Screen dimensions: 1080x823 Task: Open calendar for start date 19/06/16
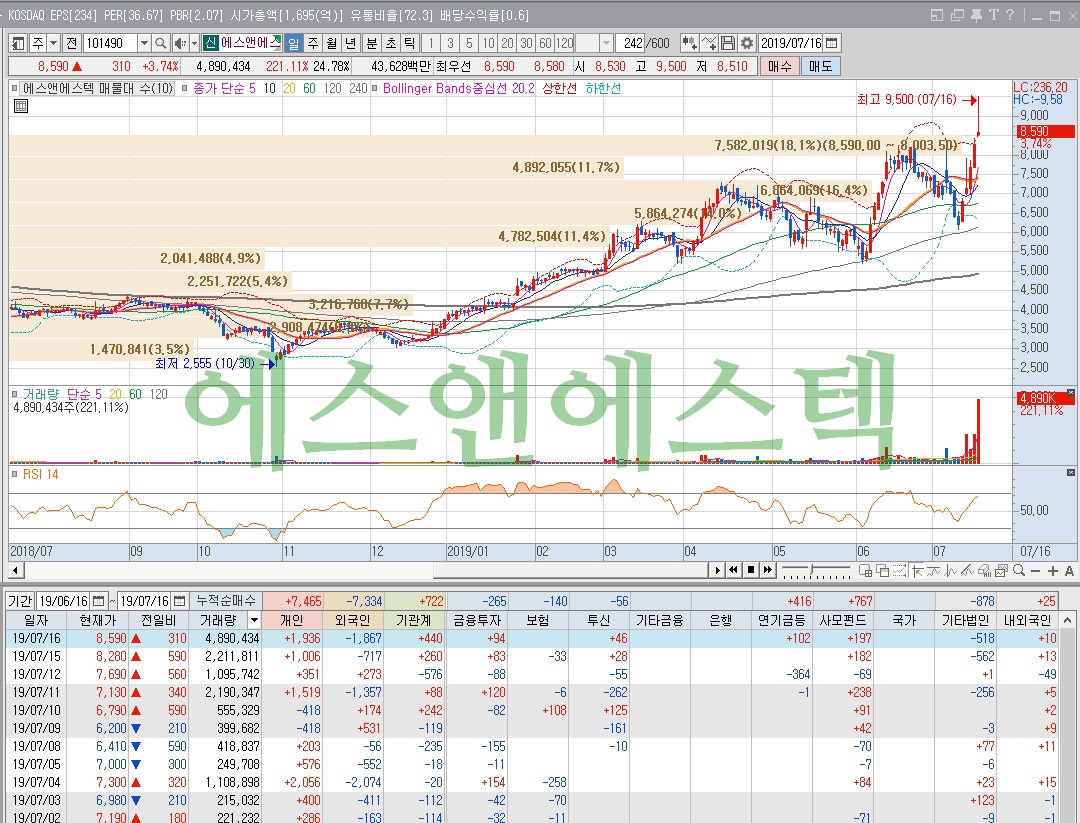98,601
